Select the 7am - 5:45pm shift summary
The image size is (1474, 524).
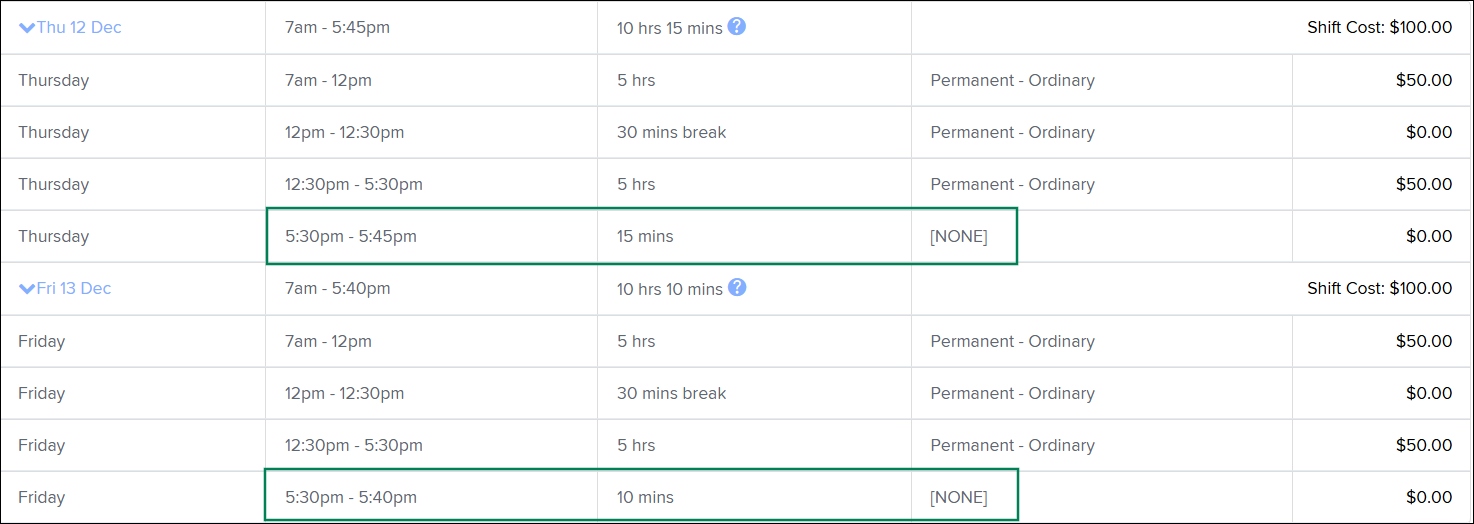(338, 28)
